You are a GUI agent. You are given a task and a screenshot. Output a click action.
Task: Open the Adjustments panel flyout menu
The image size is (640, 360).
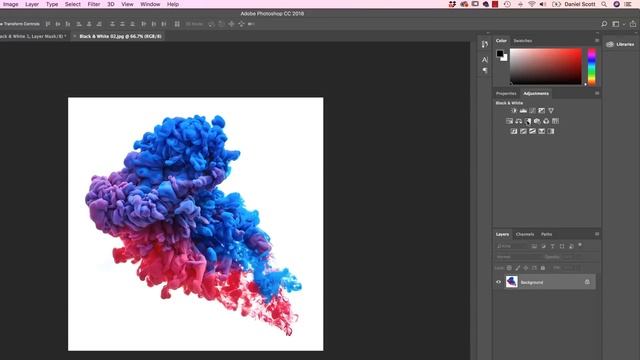tap(597, 93)
